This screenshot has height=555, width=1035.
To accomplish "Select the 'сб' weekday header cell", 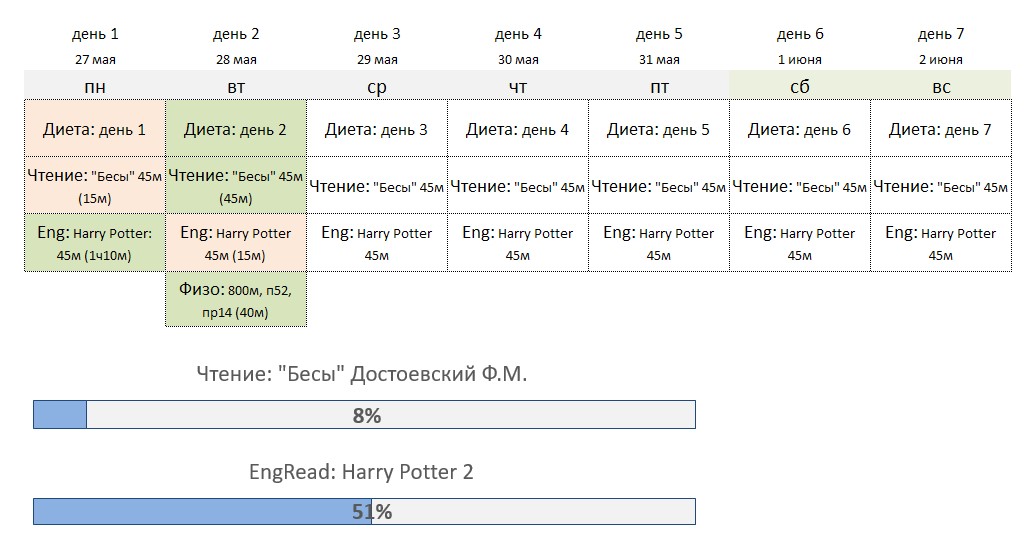I will pos(800,86).
